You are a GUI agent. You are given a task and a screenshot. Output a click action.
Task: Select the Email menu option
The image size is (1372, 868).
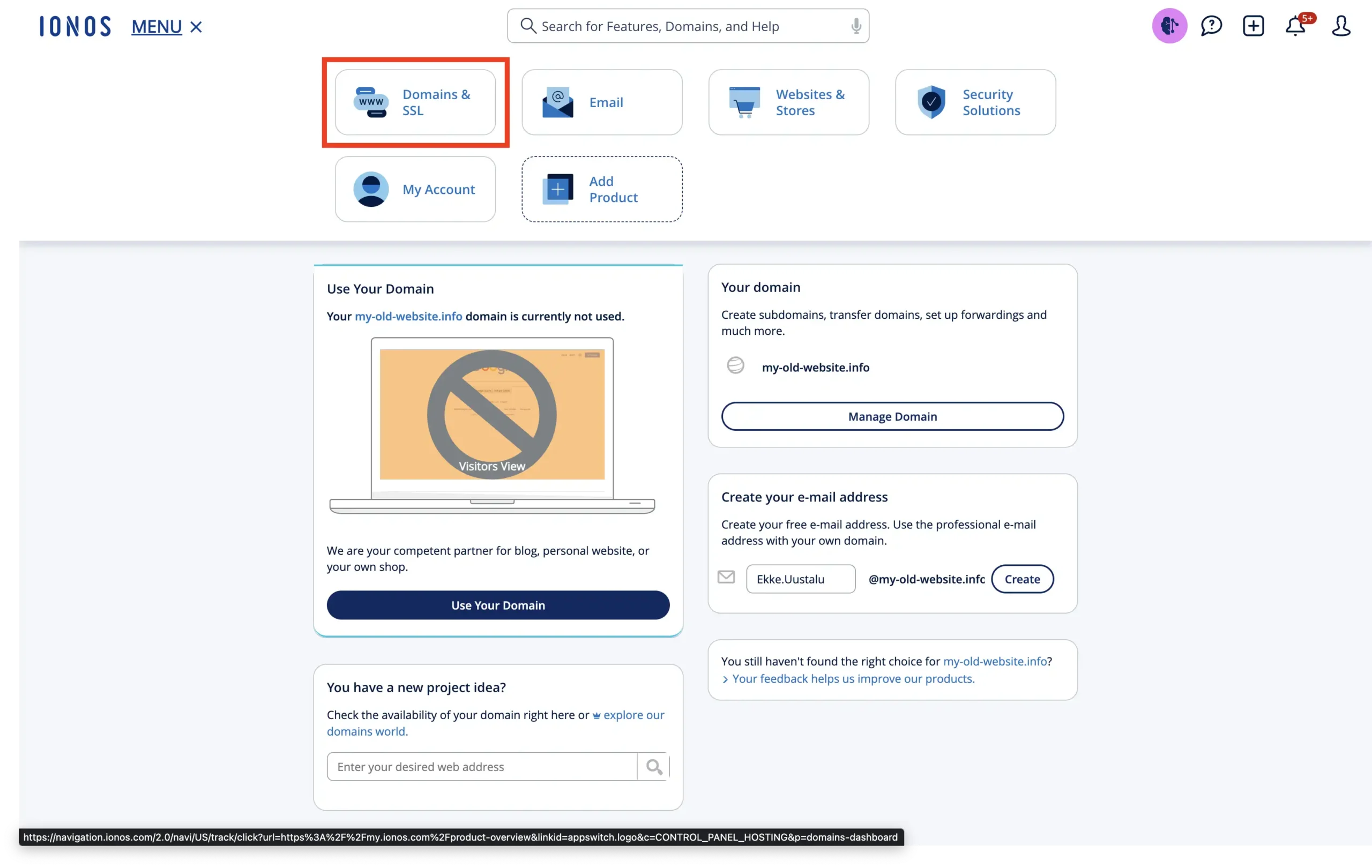pyautogui.click(x=602, y=101)
